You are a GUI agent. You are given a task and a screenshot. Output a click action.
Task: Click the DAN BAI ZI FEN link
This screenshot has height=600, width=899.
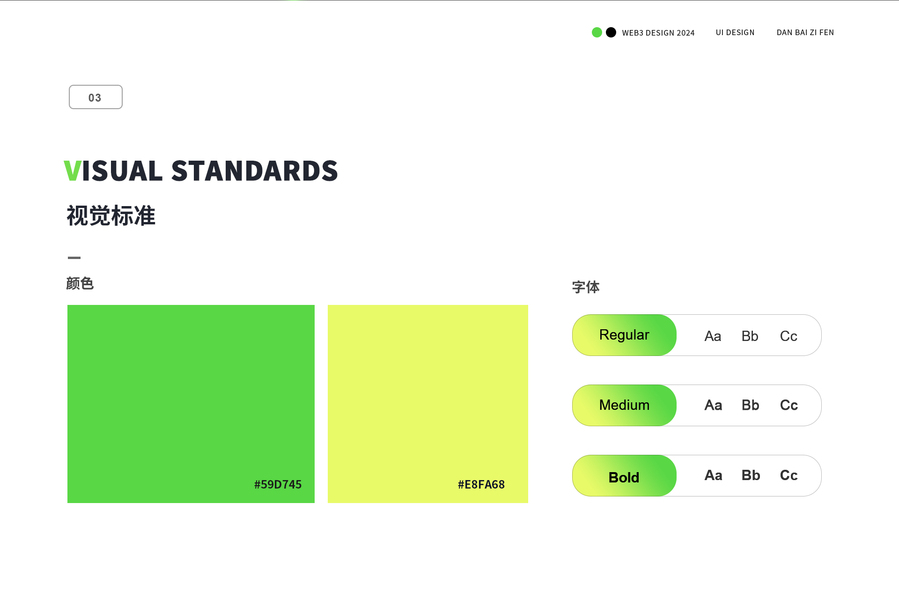click(x=805, y=33)
